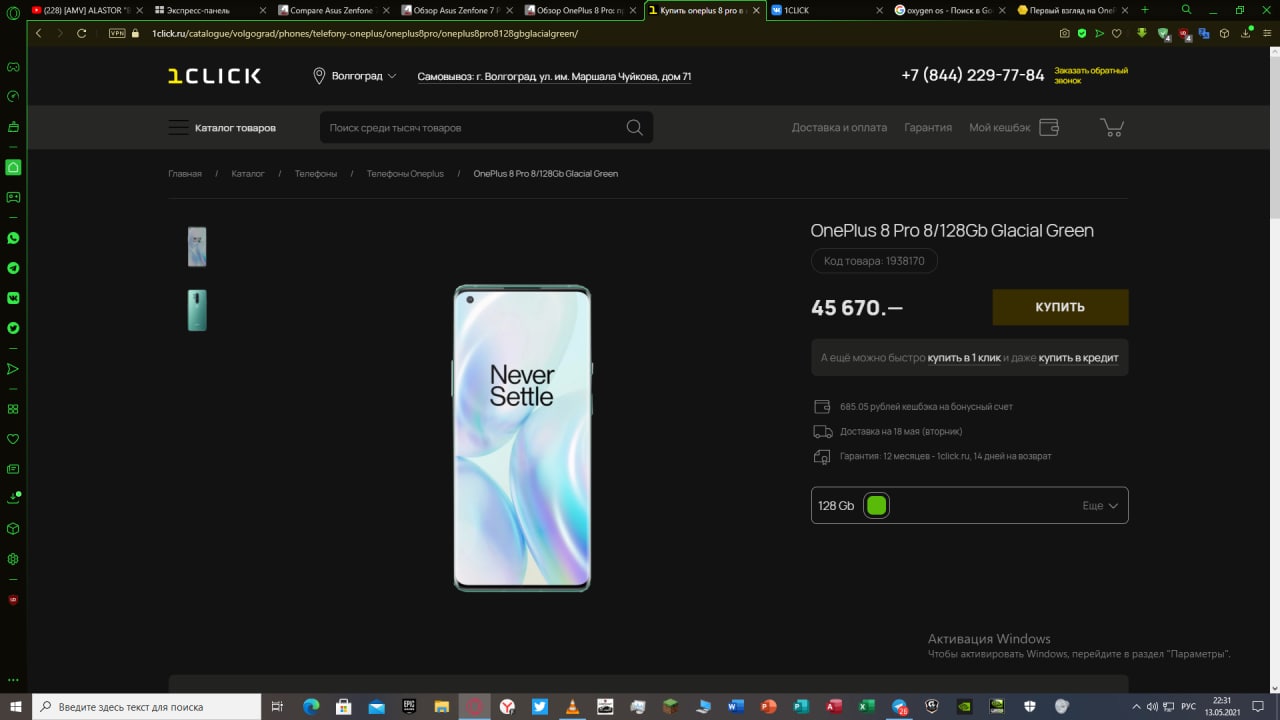
Task: Go back to the previous page
Action: 39,33
